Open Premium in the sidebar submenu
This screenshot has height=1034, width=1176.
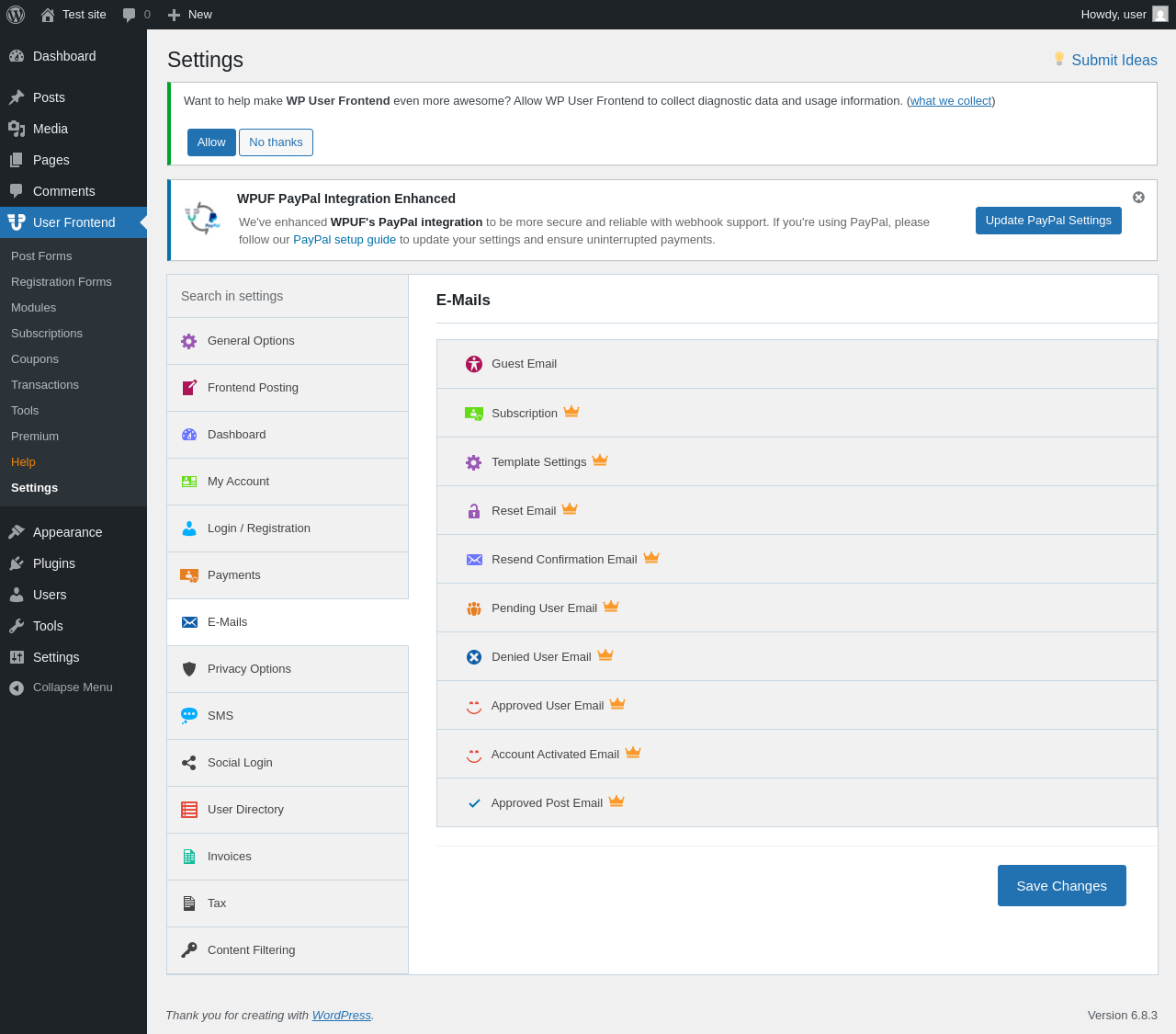[73, 436]
